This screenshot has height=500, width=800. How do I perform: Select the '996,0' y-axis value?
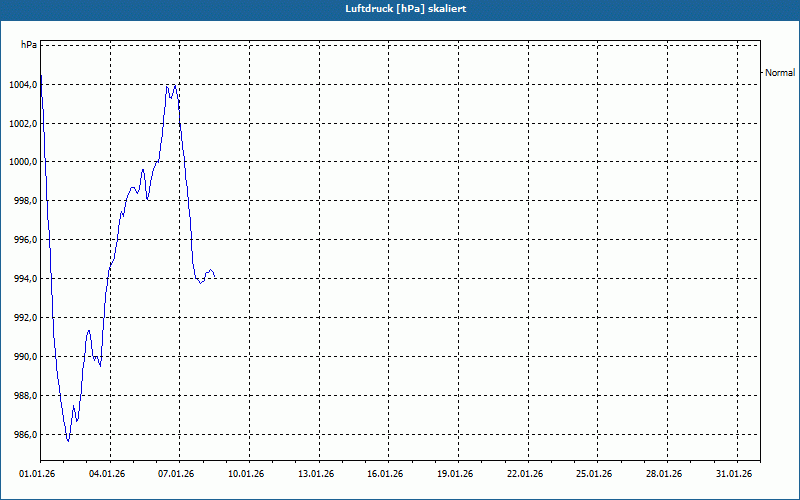(x=25, y=240)
